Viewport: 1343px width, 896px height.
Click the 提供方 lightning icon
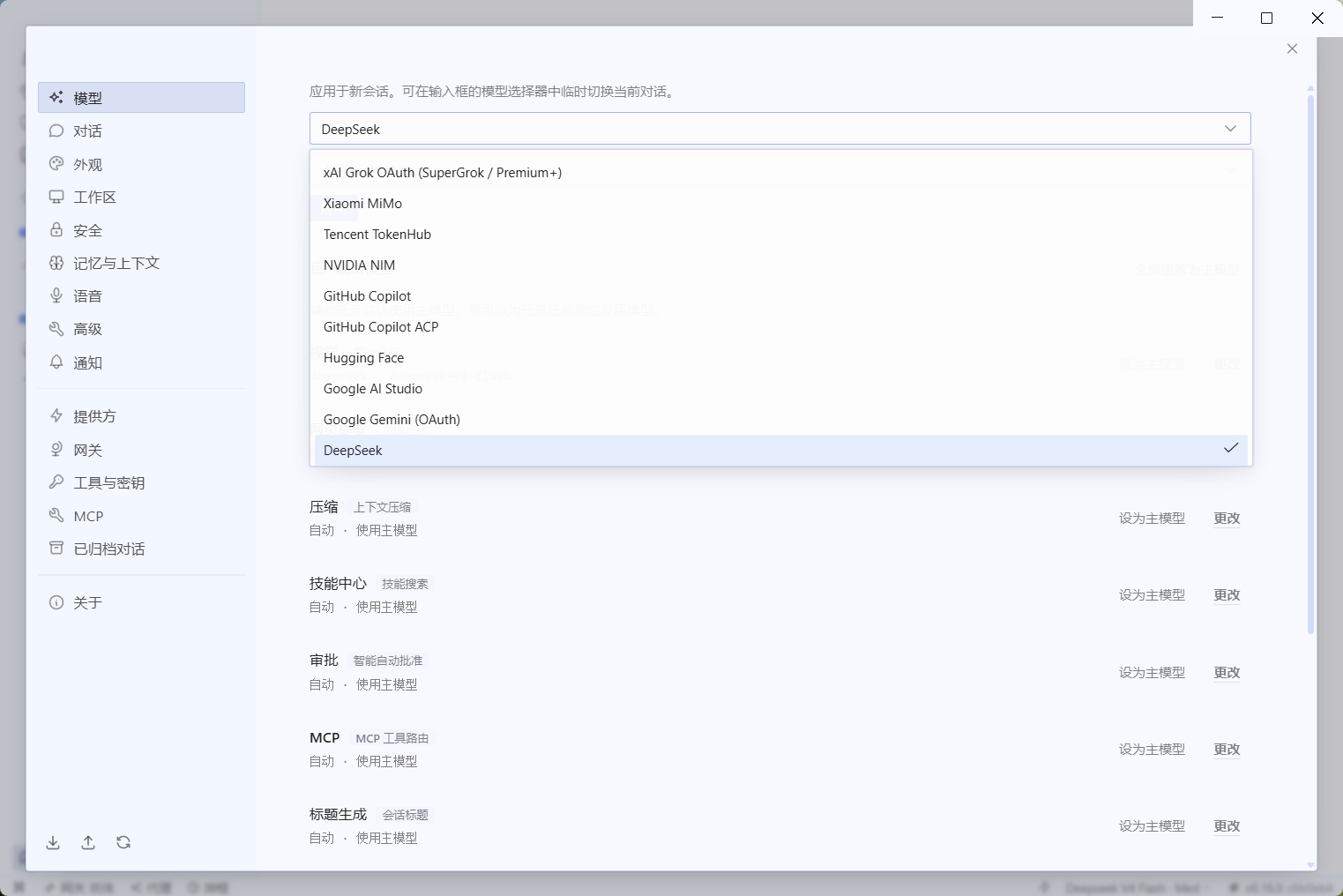56,415
